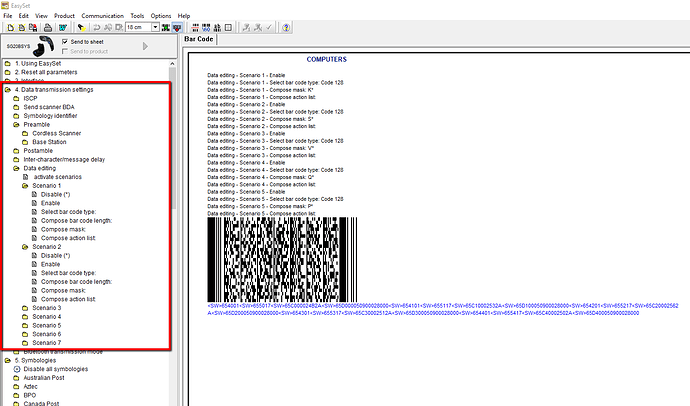Click the New file toolbar icon
690x406 pixels.
tap(11, 28)
